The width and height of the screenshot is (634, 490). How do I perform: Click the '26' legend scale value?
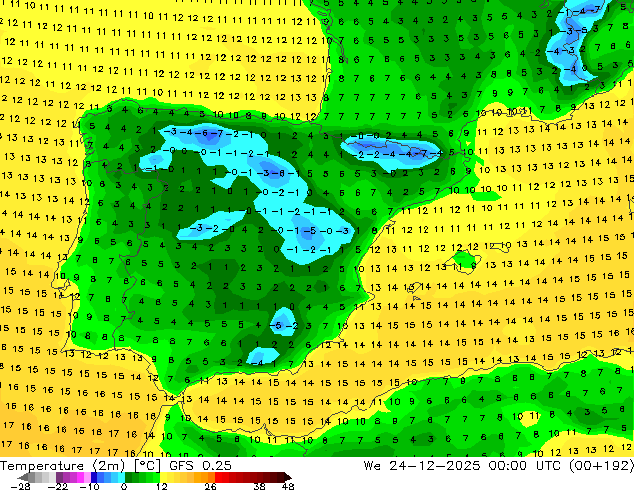tap(210, 486)
